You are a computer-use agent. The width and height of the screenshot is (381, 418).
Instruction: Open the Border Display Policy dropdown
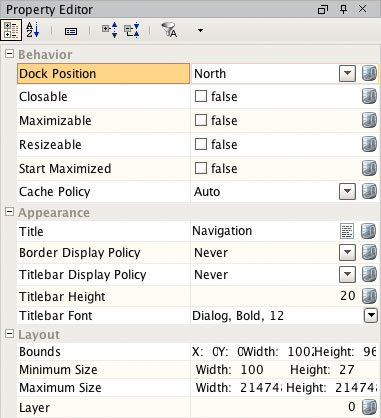(x=347, y=253)
